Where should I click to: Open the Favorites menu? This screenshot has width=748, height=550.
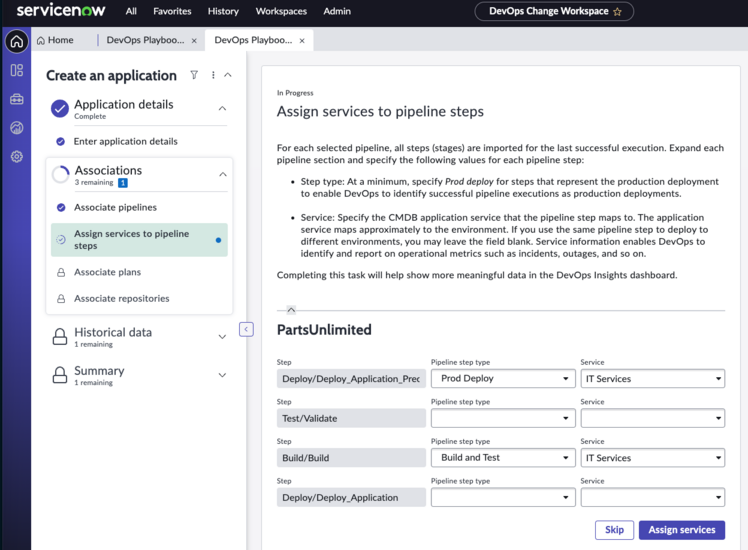click(172, 11)
